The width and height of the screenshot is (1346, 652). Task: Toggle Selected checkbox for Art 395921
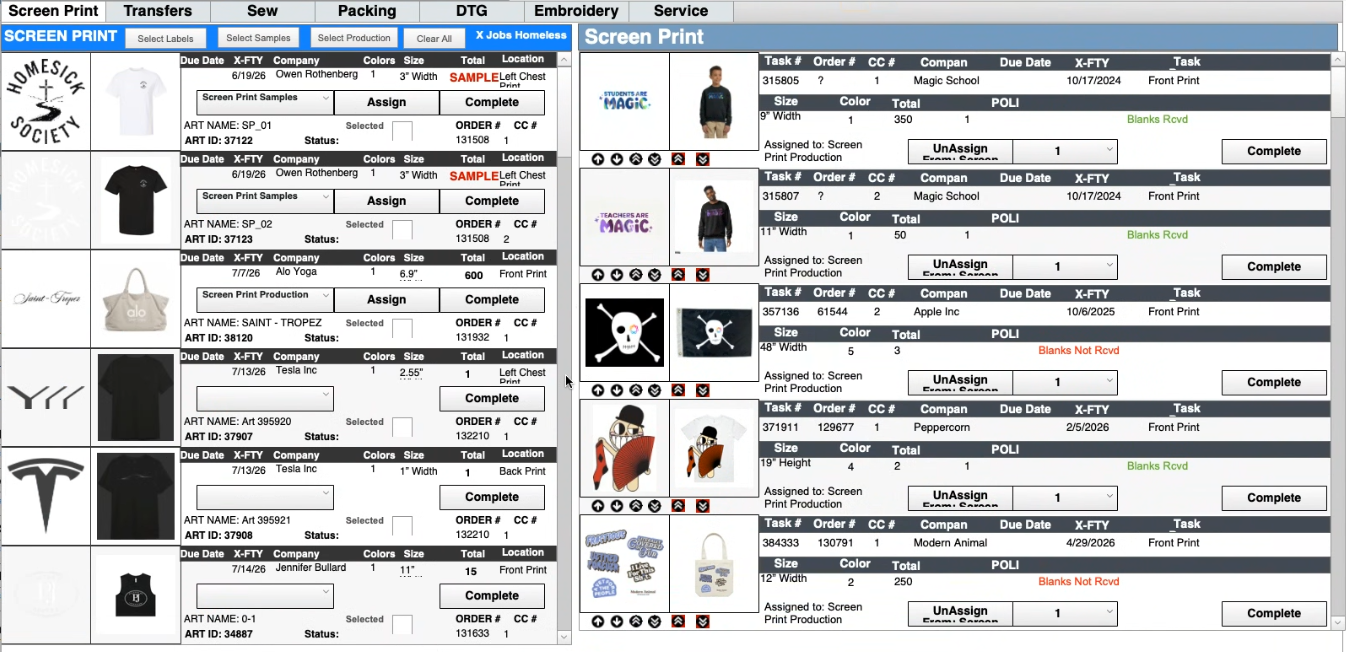coord(402,526)
